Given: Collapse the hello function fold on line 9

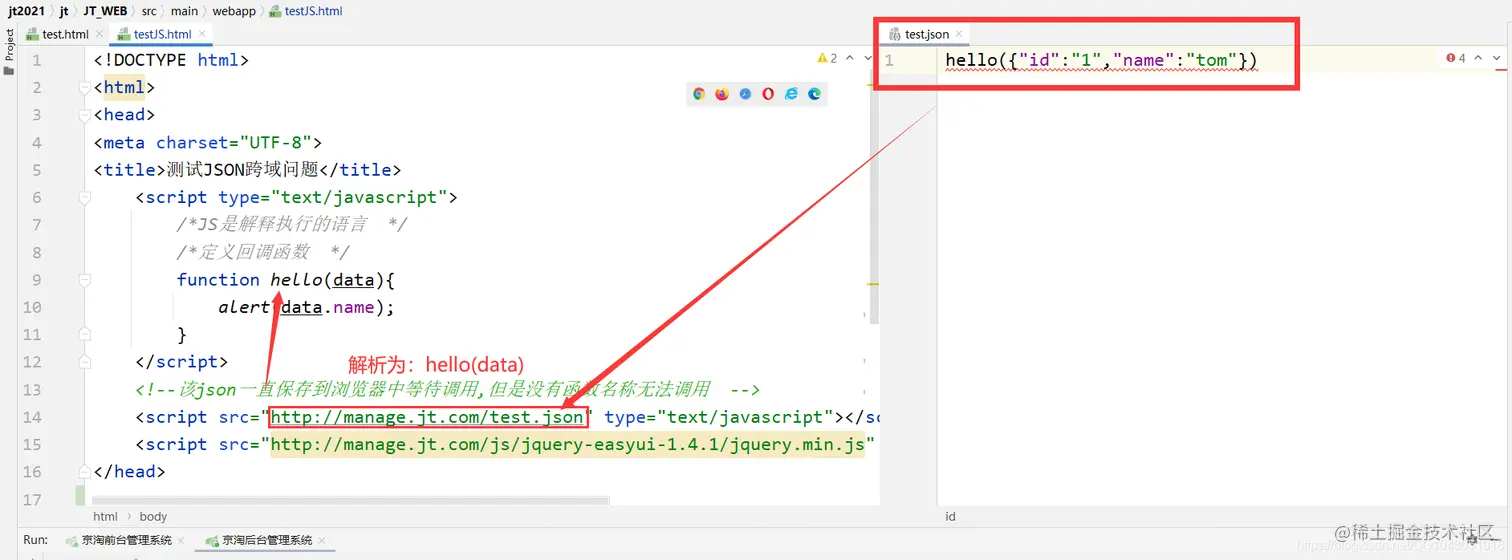Looking at the screenshot, I should pos(84,280).
